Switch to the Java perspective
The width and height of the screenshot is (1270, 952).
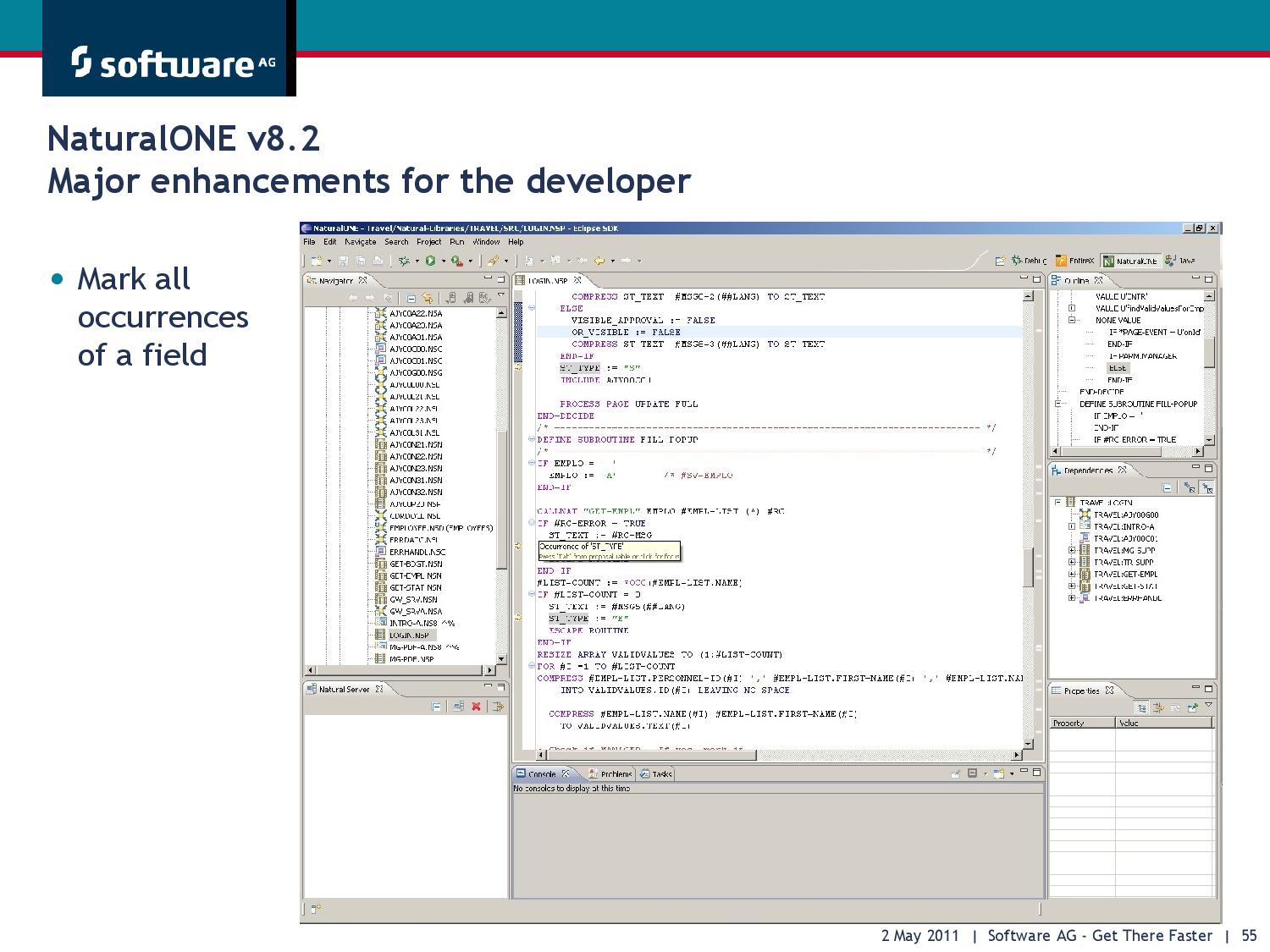point(1180,261)
